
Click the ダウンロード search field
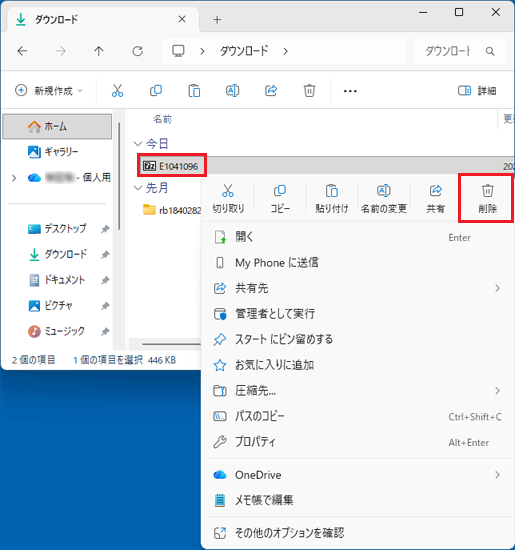click(460, 52)
